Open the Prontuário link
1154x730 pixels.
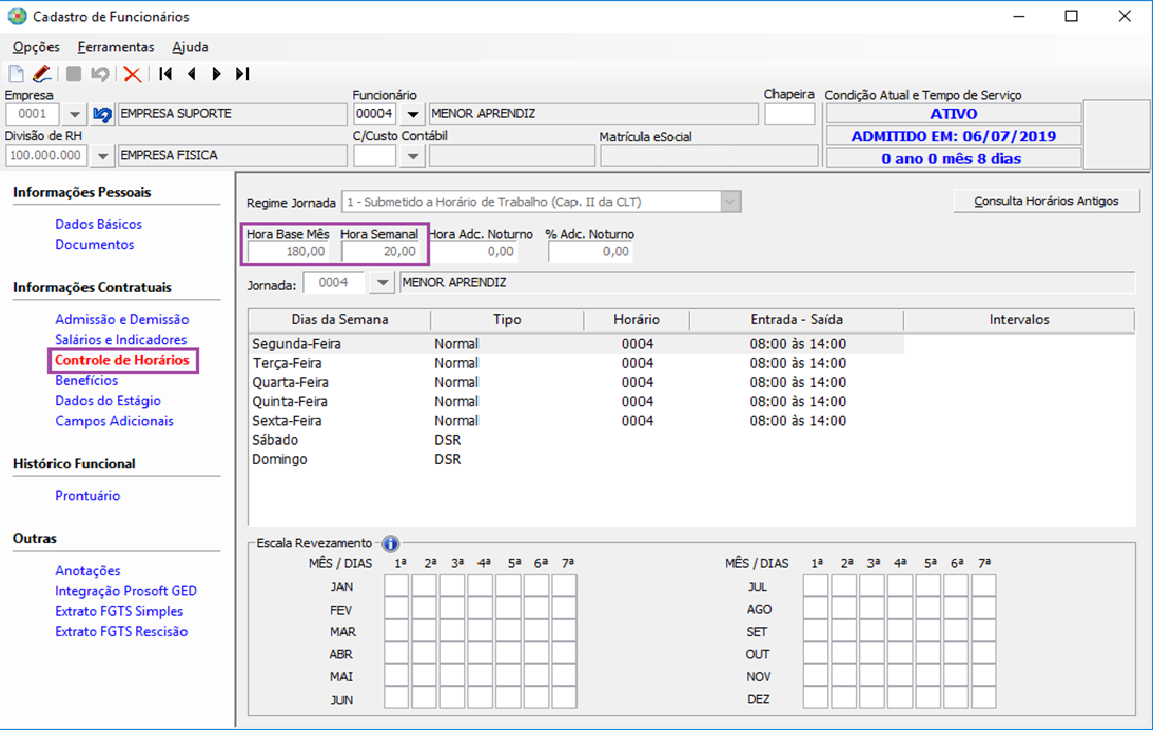[x=88, y=496]
